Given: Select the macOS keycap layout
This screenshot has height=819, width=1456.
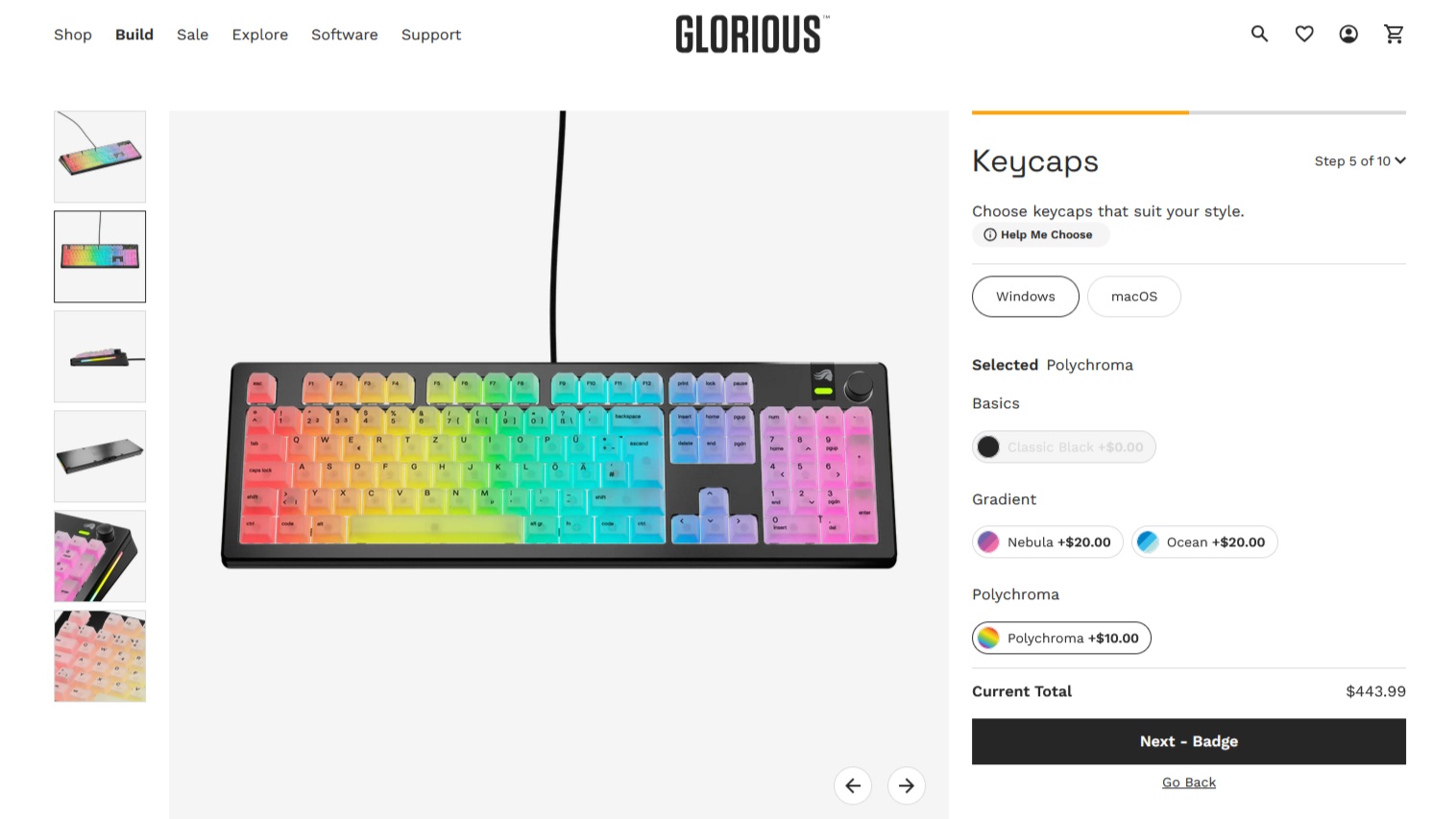Looking at the screenshot, I should click(x=1134, y=297).
